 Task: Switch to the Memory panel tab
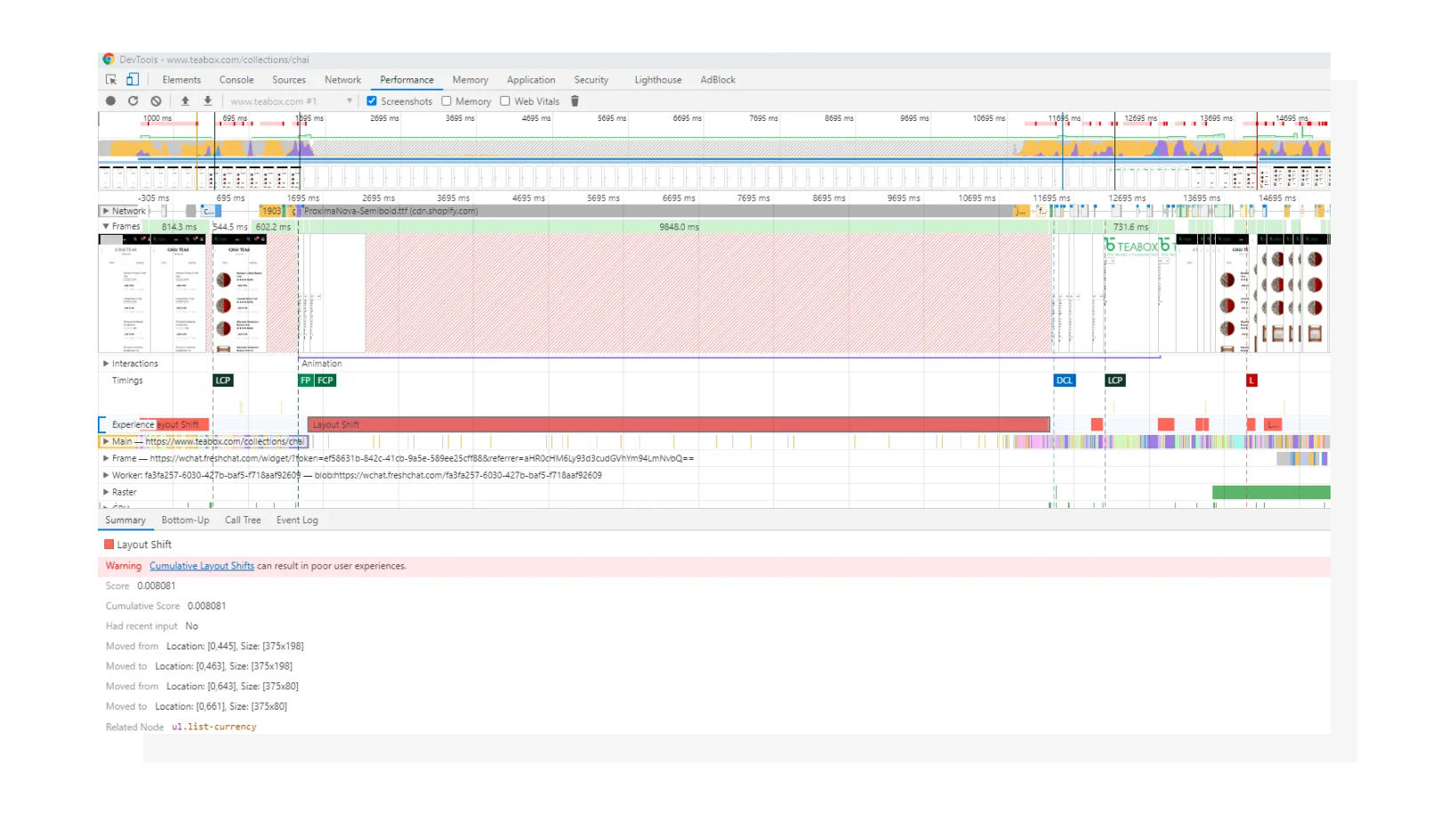point(470,79)
